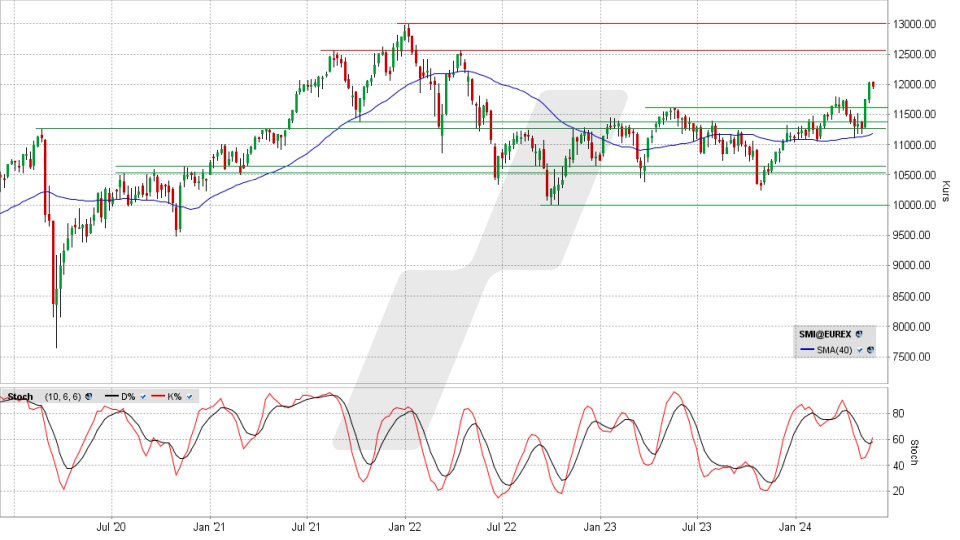Click the (10, 6, 6) stochastic parameters
This screenshot has width=960, height=540.
(x=62, y=397)
